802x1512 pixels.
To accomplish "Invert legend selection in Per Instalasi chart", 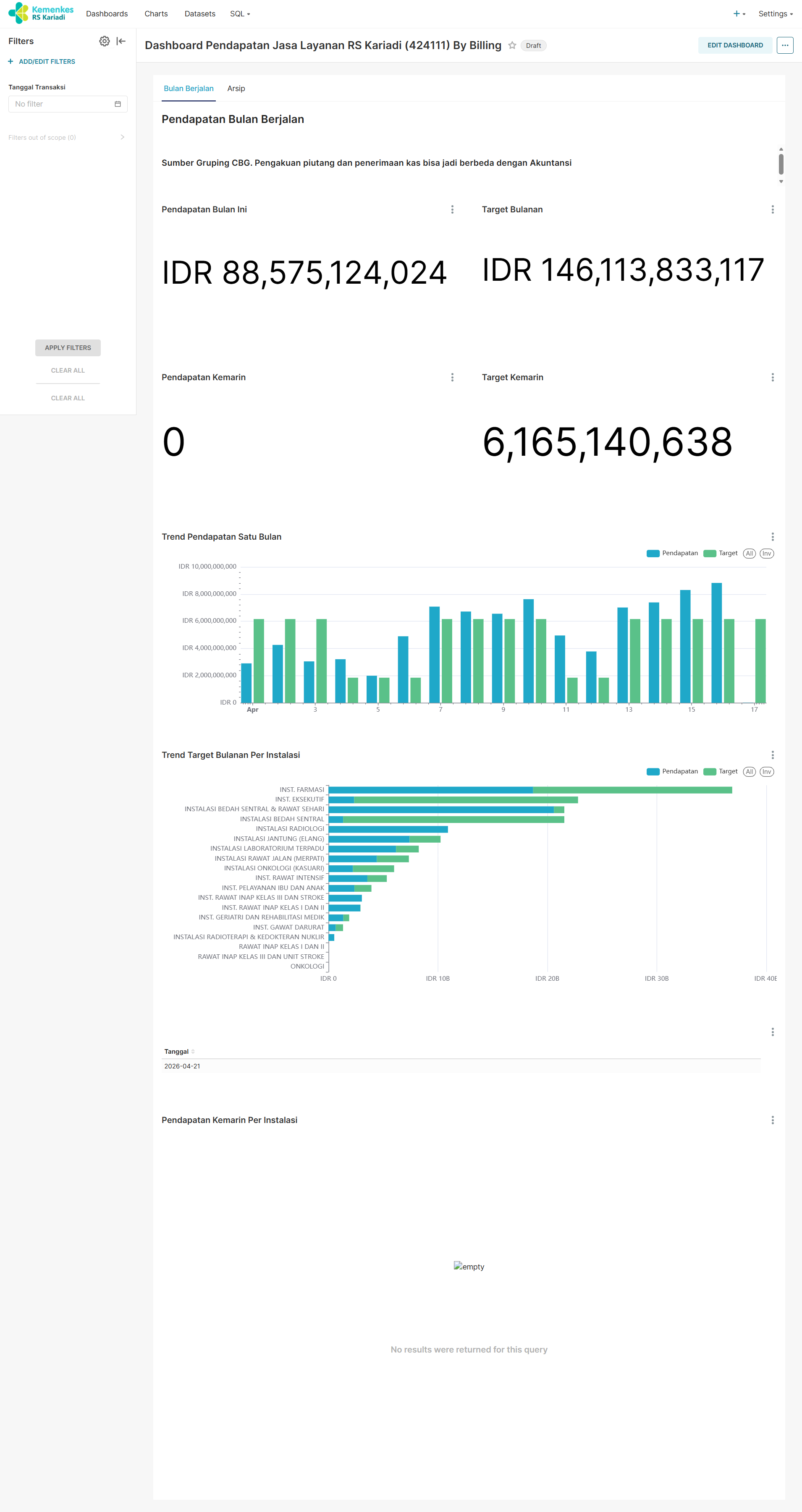I will pos(767,772).
